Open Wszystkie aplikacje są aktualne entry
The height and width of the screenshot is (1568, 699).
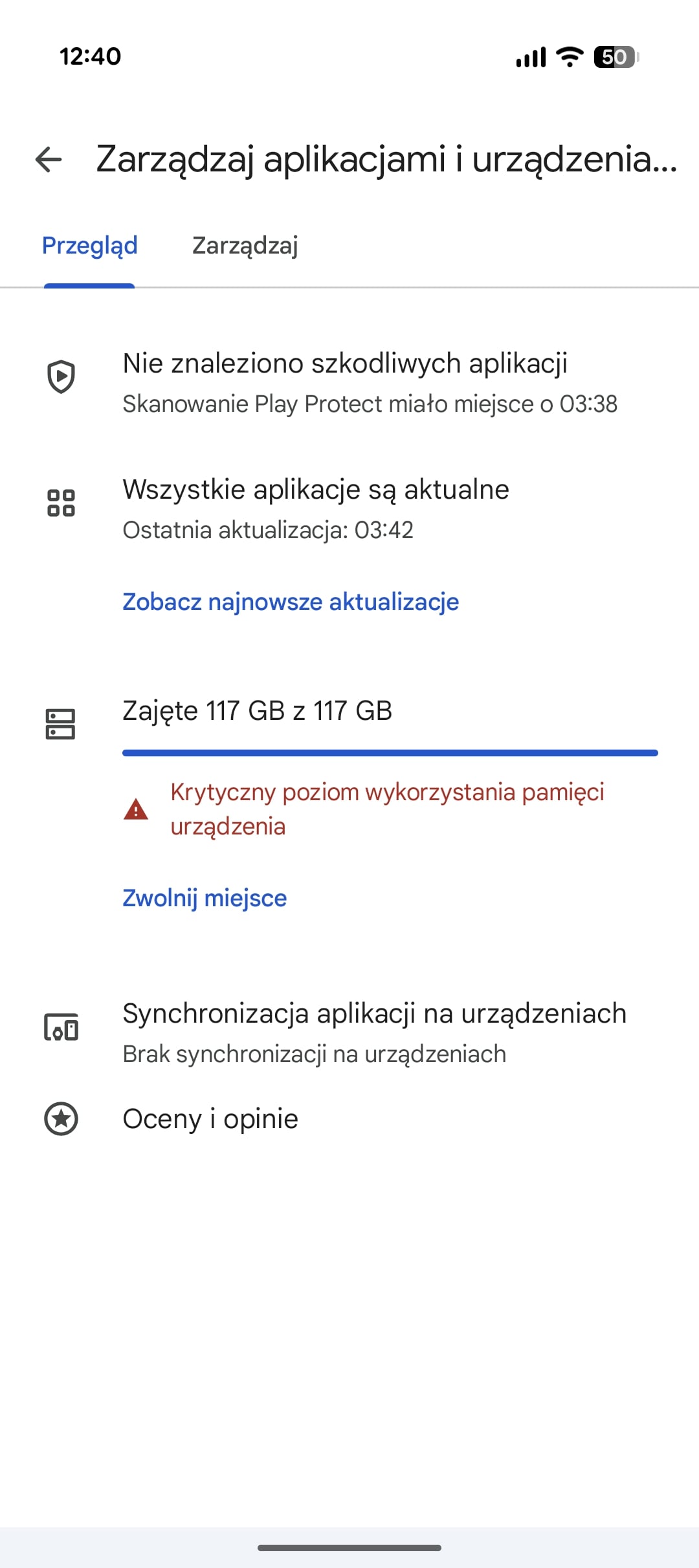(316, 490)
